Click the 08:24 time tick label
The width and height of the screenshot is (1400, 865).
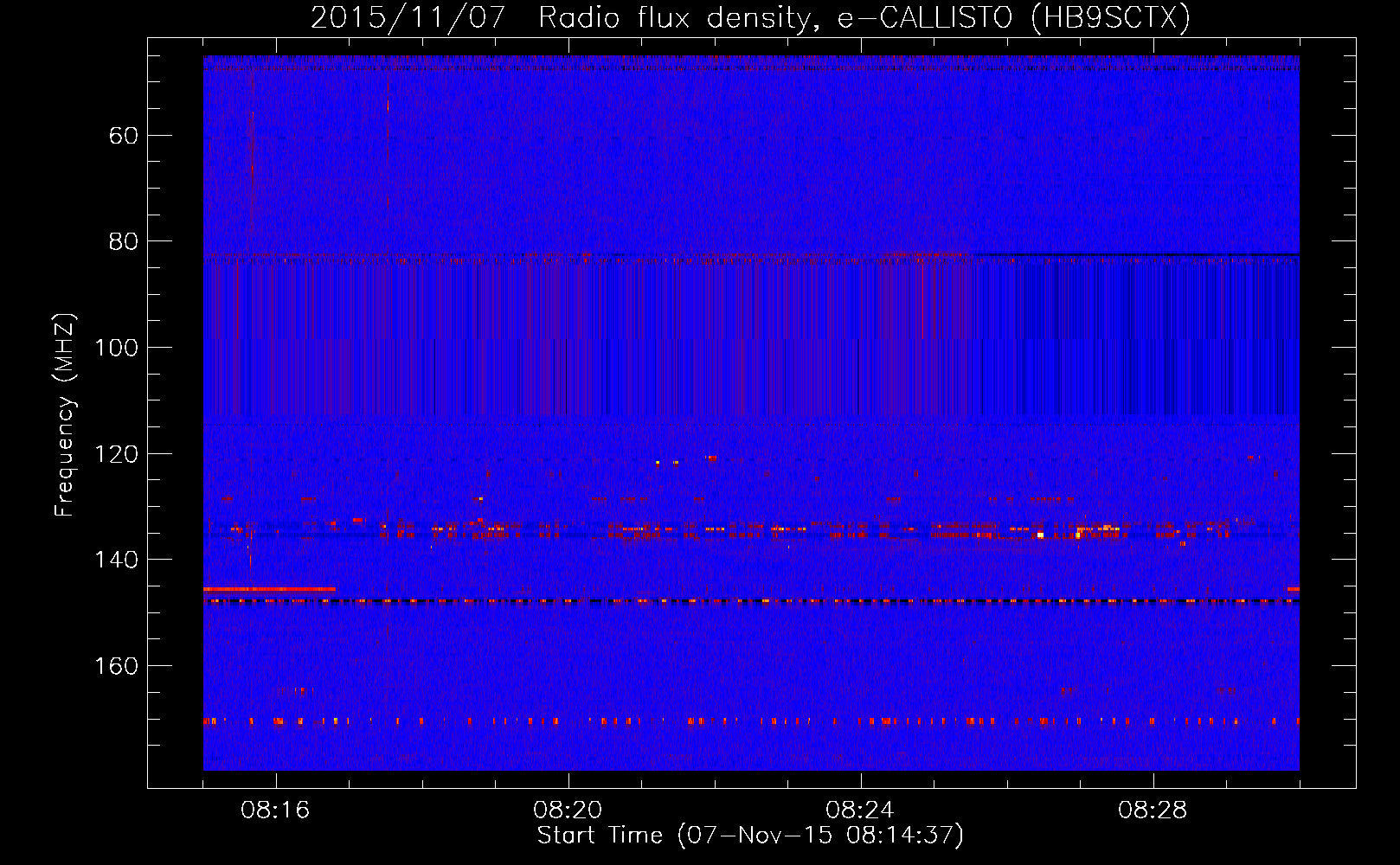pyautogui.click(x=860, y=811)
